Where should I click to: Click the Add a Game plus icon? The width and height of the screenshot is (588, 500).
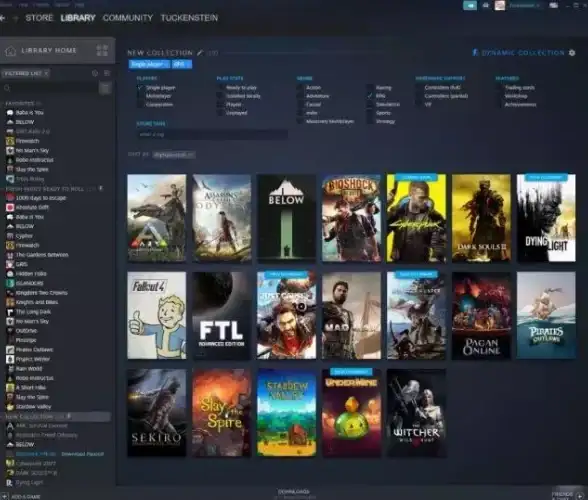click(x=5, y=496)
